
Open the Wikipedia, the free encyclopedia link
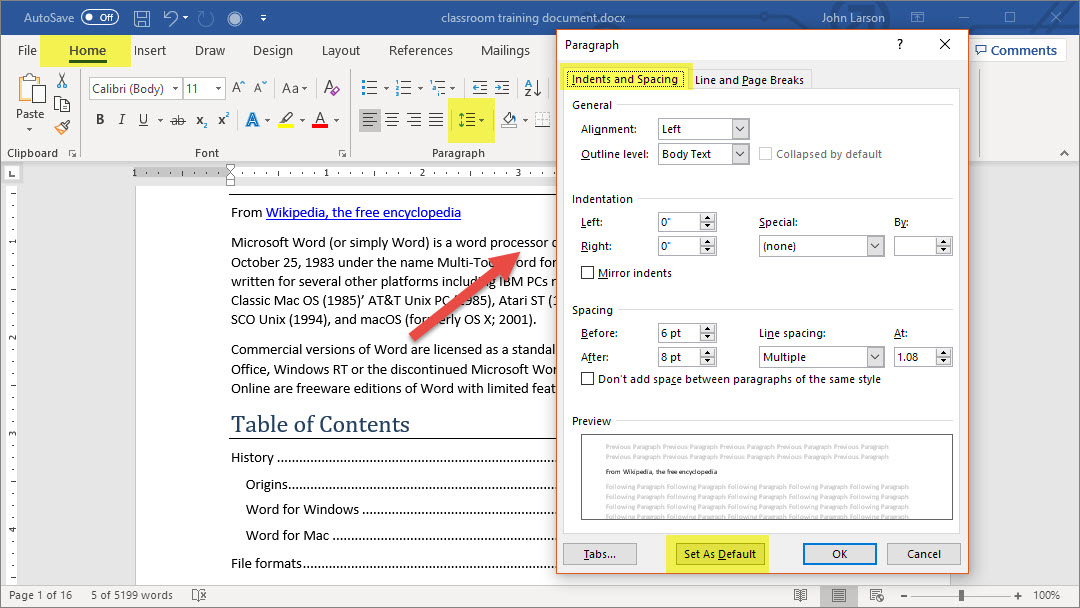pos(363,212)
